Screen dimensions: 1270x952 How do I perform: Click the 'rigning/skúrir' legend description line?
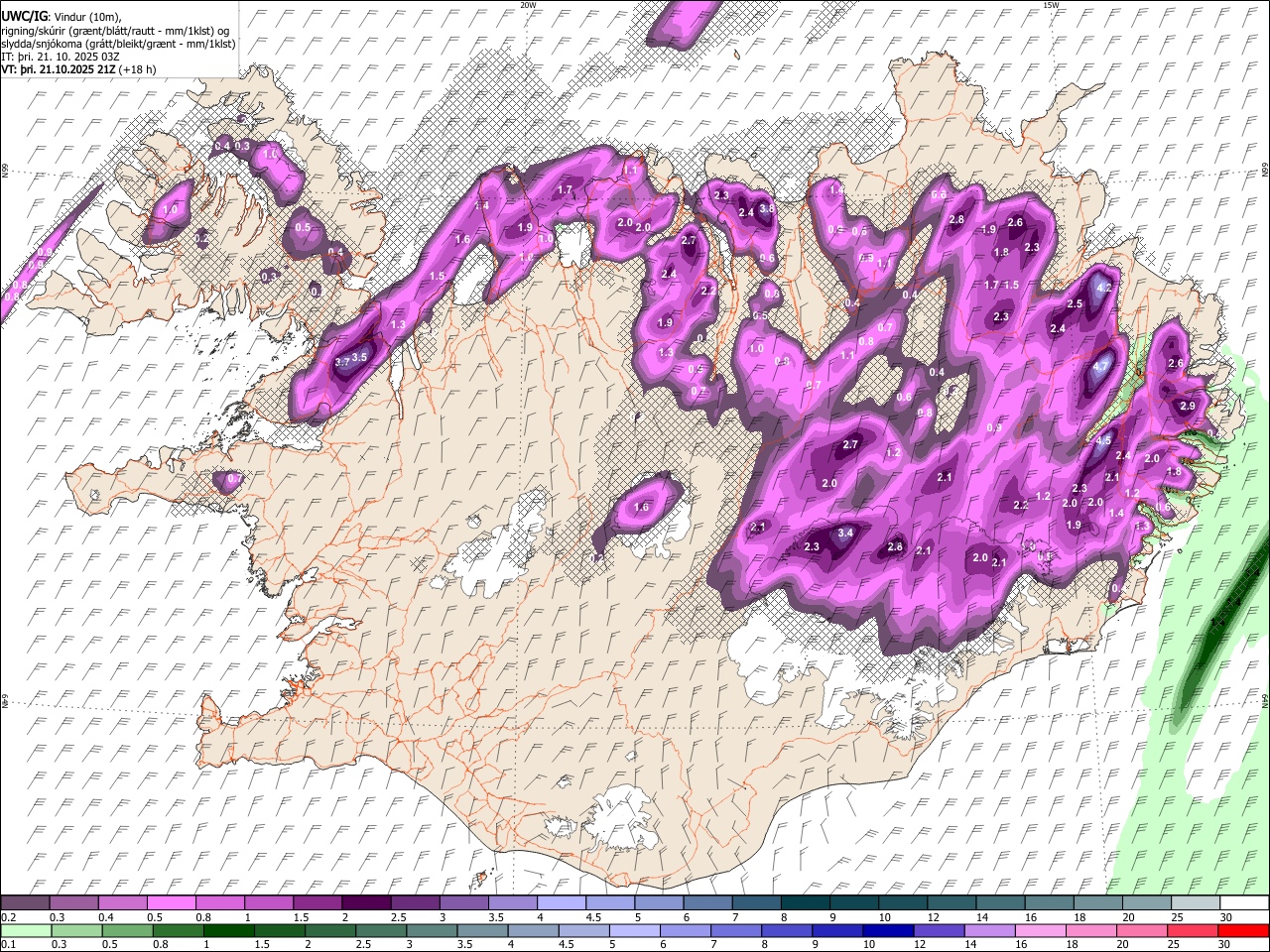[117, 31]
